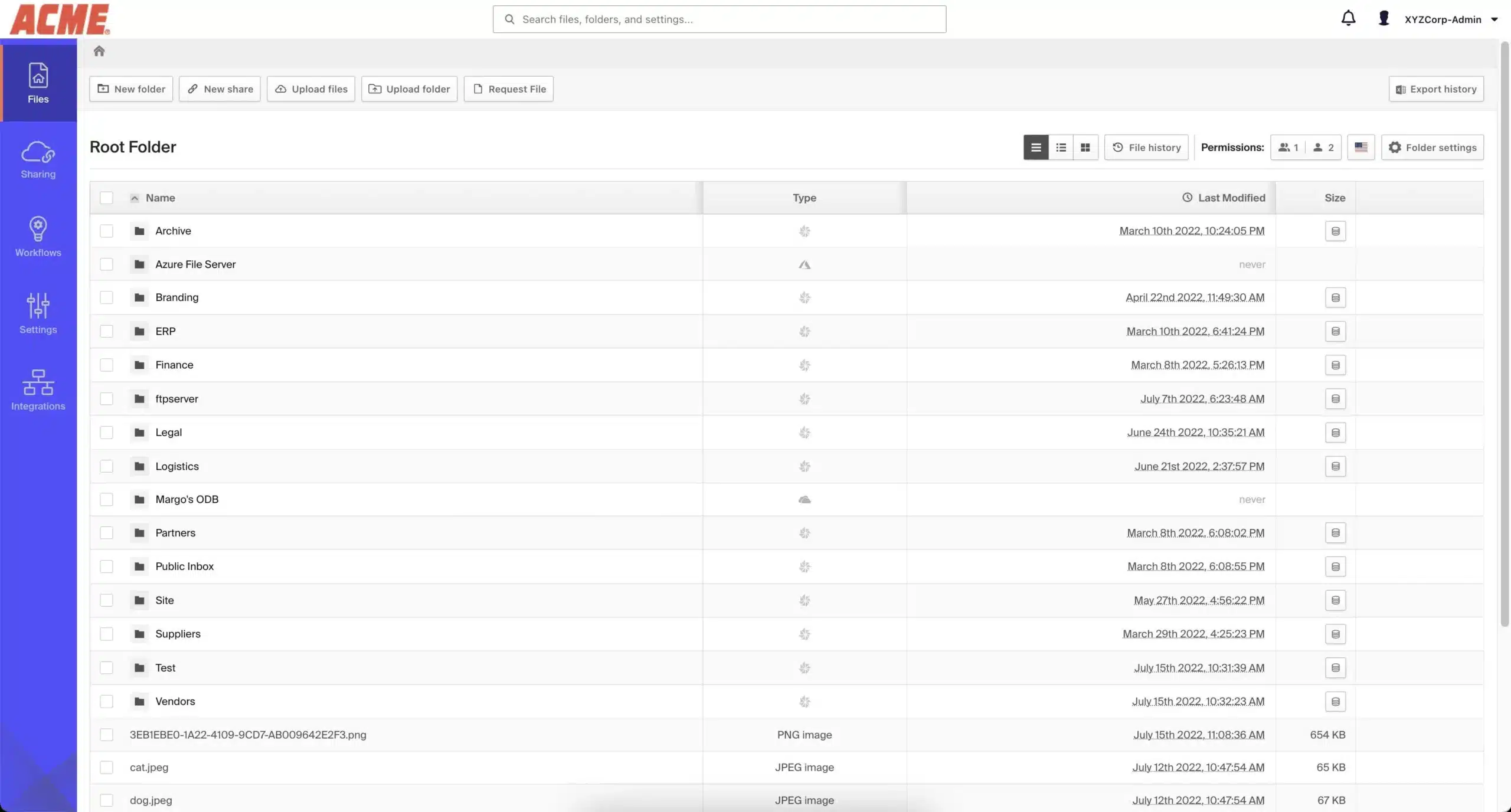Open the Public Inbox folder

tap(185, 567)
